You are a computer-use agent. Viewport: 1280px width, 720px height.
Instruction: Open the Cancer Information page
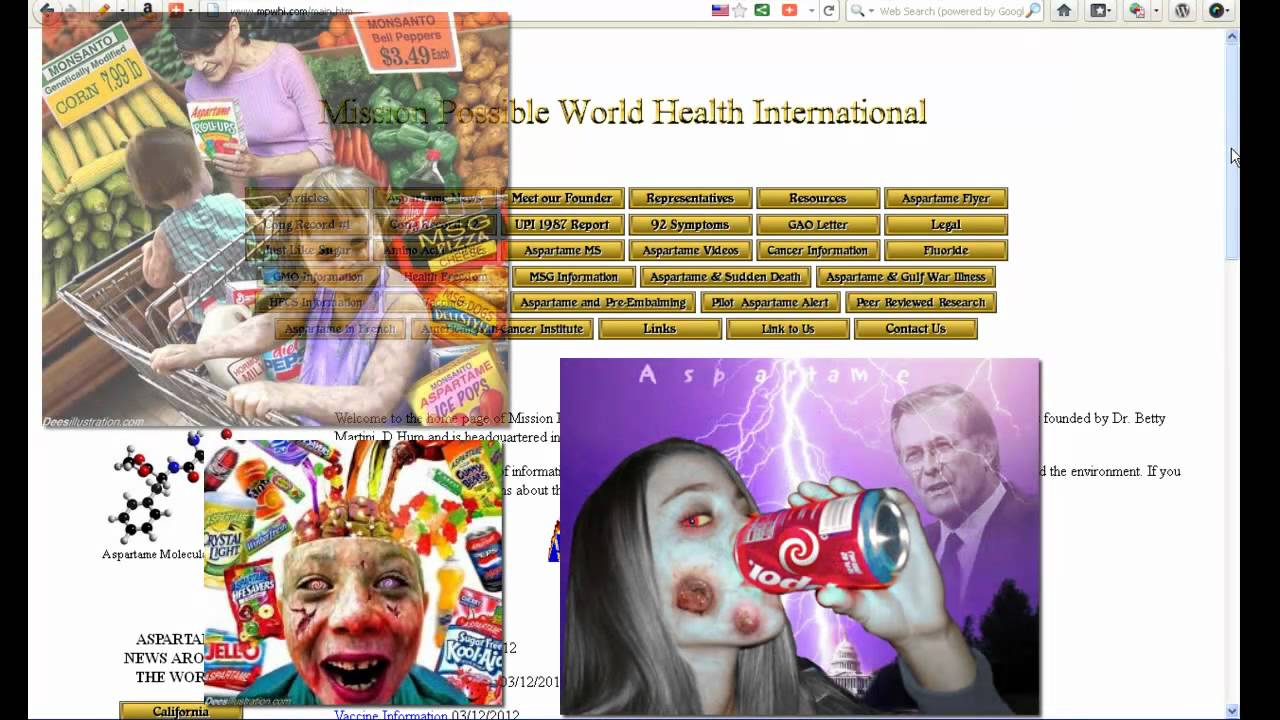click(818, 250)
